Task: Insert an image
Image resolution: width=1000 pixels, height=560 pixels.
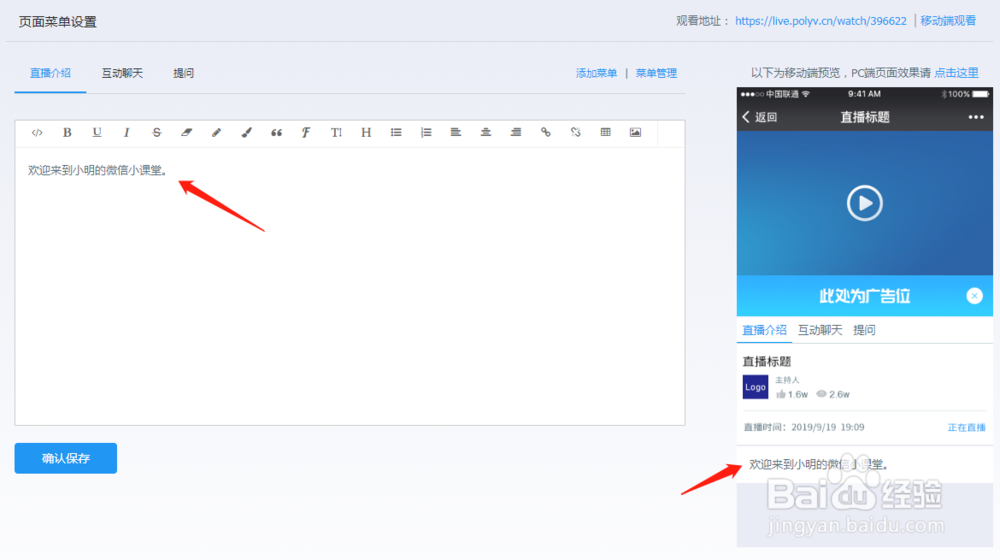Action: pos(635,133)
